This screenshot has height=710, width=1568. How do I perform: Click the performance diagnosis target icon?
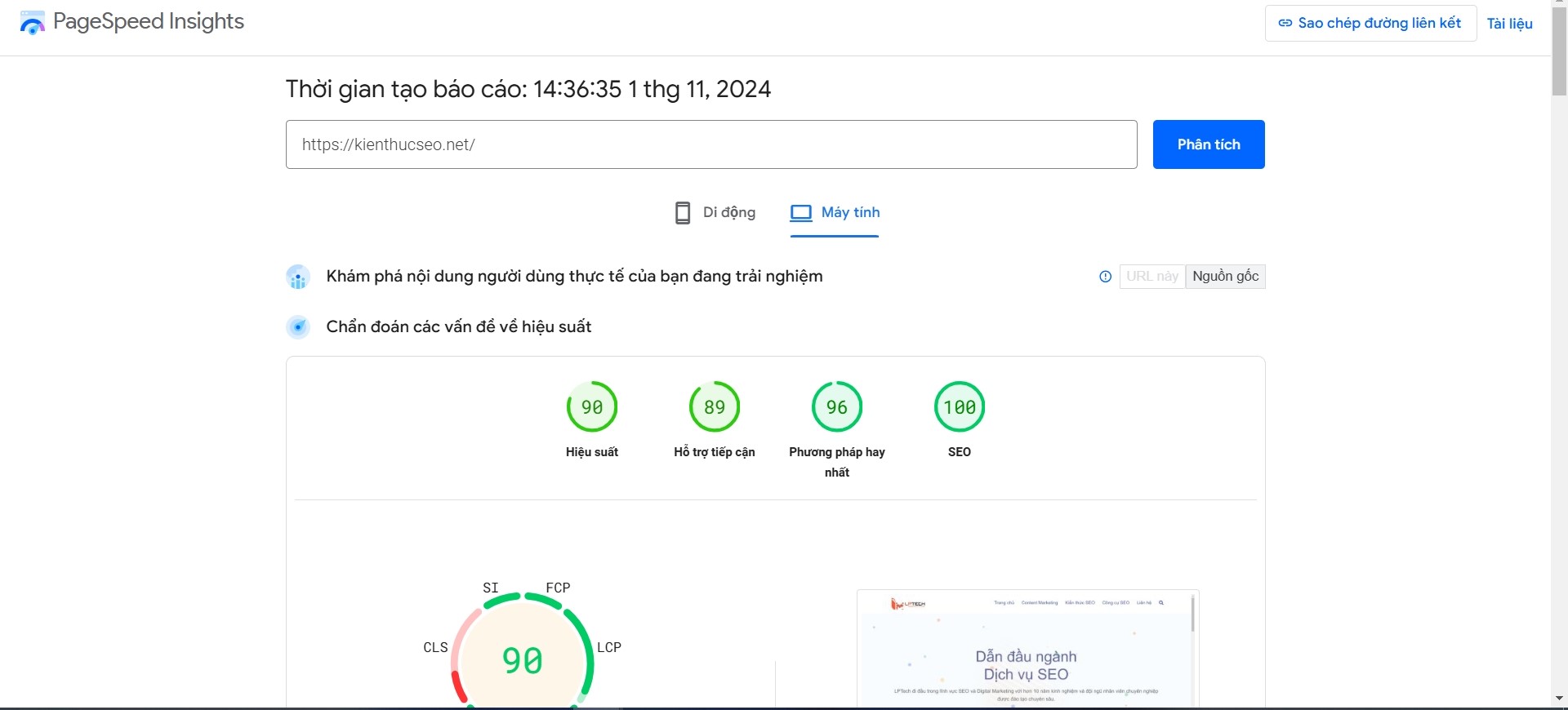[298, 327]
